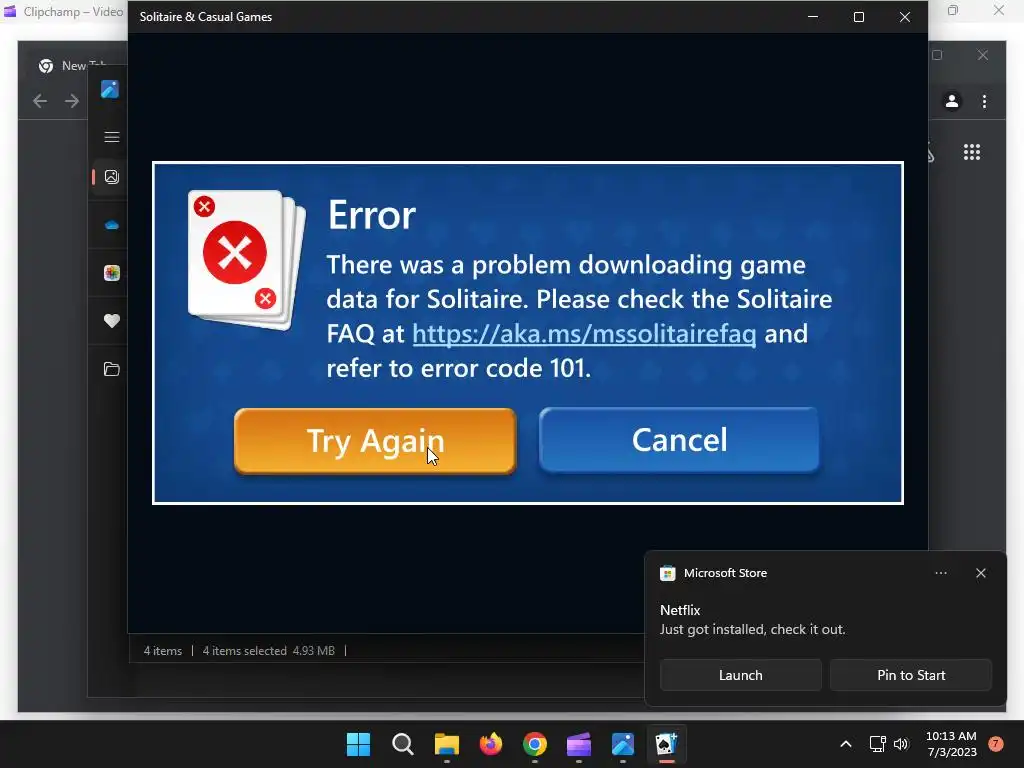Open taskbar Search
The height and width of the screenshot is (768, 1024).
[402, 744]
